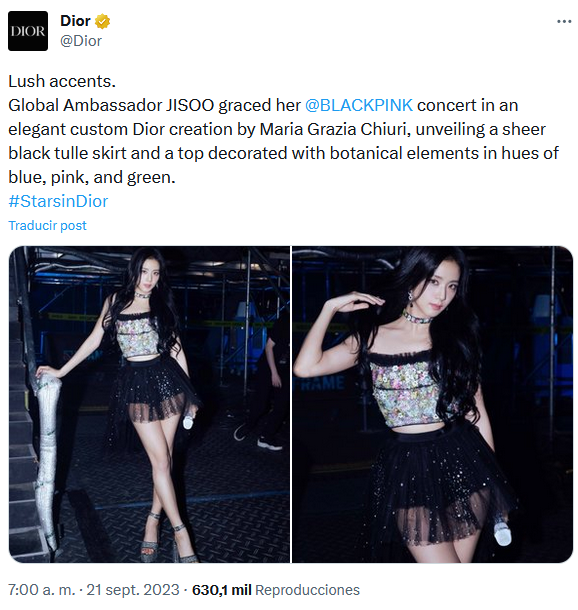
Task: Click the gold verified badge
Action: click(x=102, y=21)
